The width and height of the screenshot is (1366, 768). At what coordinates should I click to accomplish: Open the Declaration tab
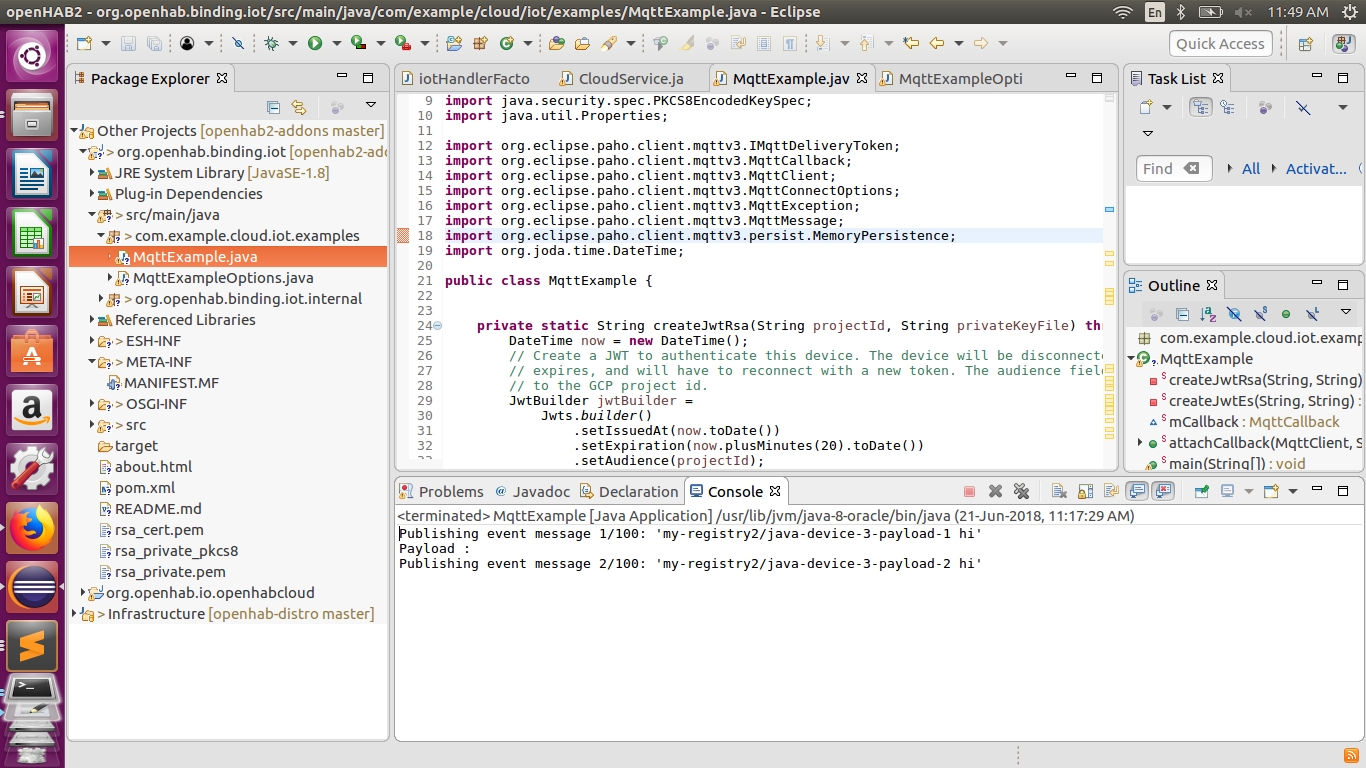tap(629, 491)
